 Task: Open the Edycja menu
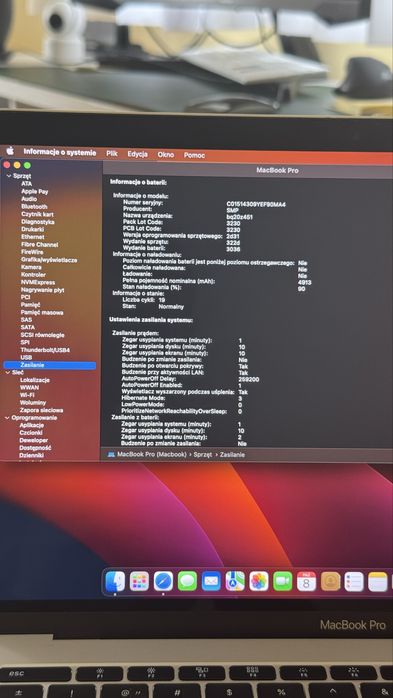coord(138,154)
